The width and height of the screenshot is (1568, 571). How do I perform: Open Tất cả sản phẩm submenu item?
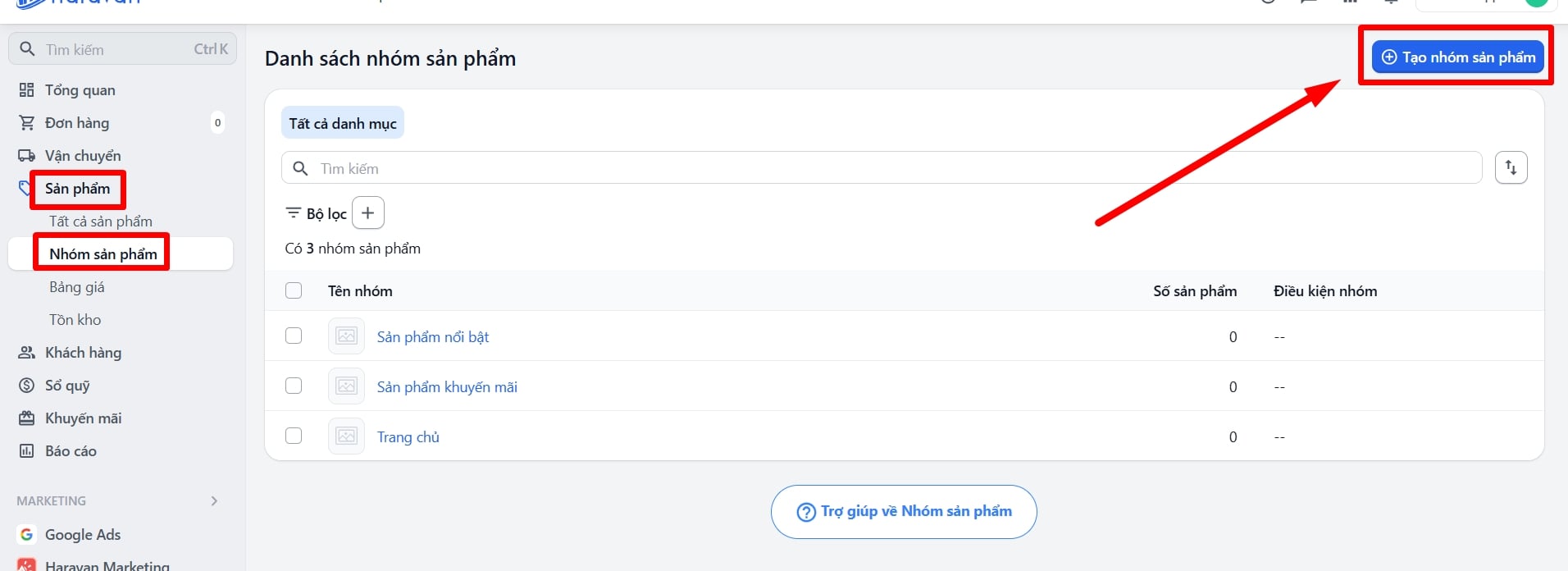click(x=101, y=222)
